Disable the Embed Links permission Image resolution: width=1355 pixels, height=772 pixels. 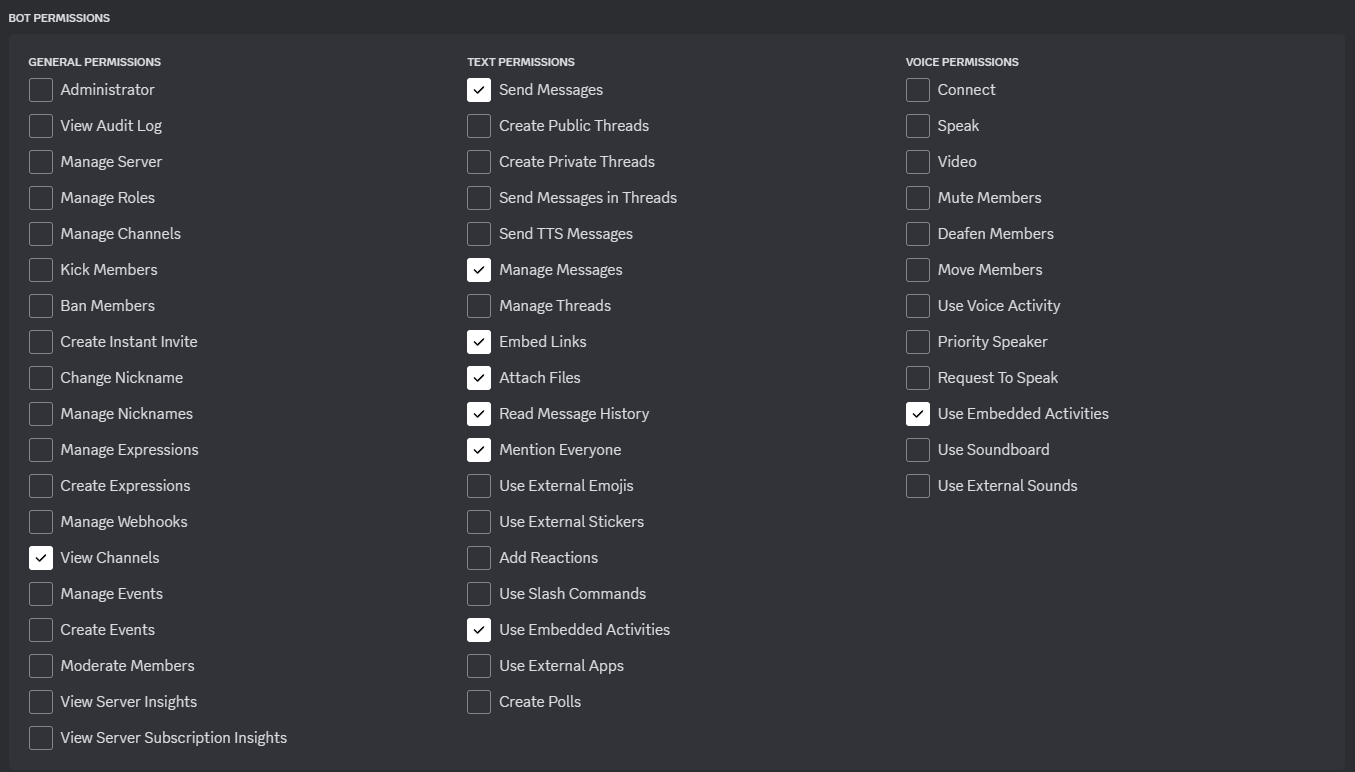(x=478, y=341)
